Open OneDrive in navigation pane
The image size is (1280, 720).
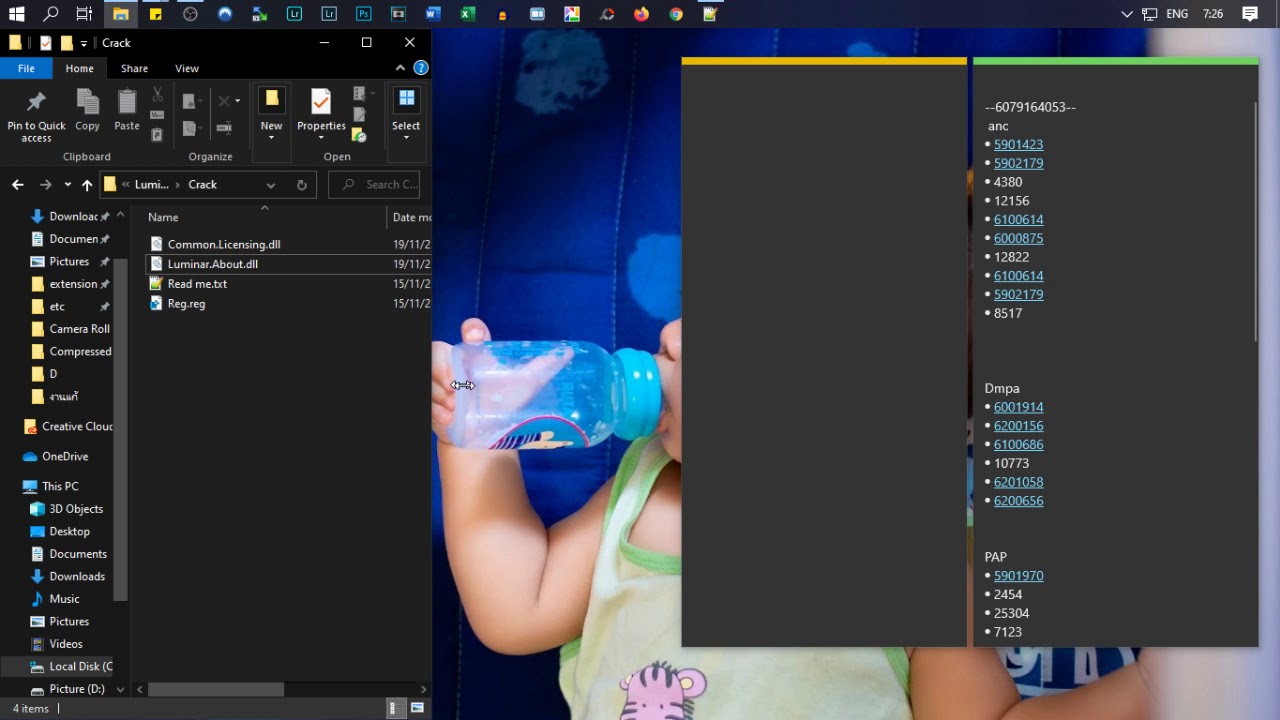65,456
